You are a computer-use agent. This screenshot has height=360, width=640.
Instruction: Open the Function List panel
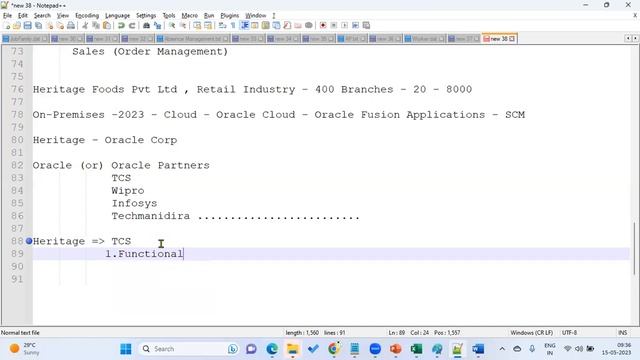[x=287, y=26]
